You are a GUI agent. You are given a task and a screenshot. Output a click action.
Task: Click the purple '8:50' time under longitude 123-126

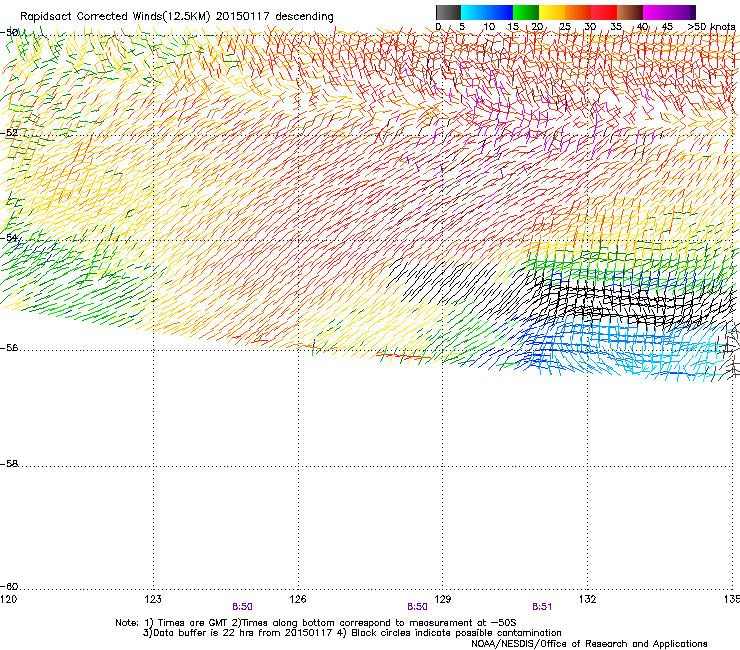pos(242,607)
